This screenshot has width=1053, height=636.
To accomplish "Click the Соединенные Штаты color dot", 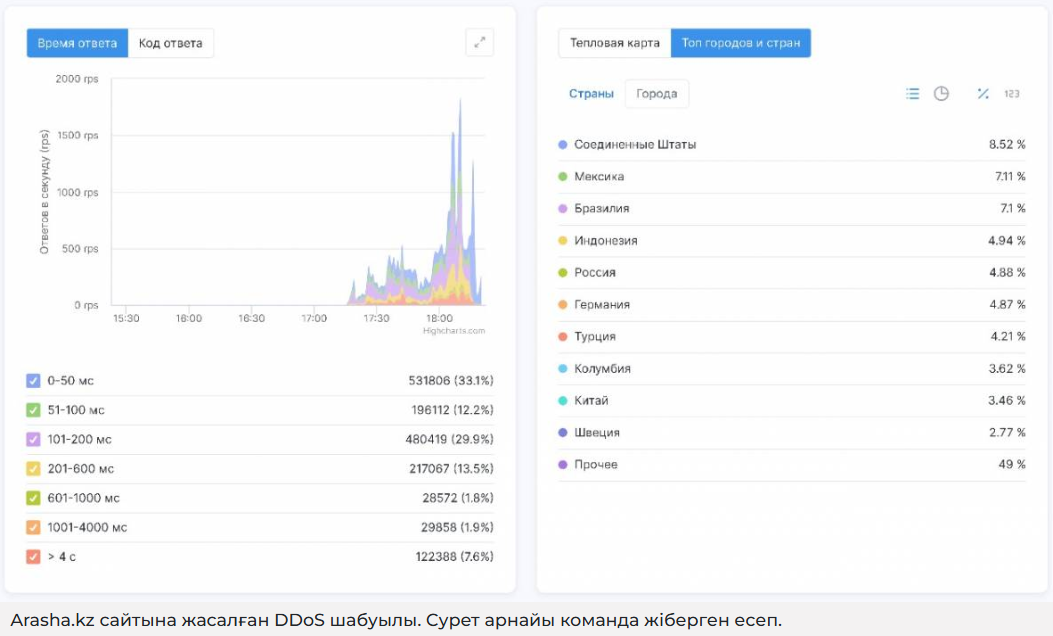I will pyautogui.click(x=563, y=145).
